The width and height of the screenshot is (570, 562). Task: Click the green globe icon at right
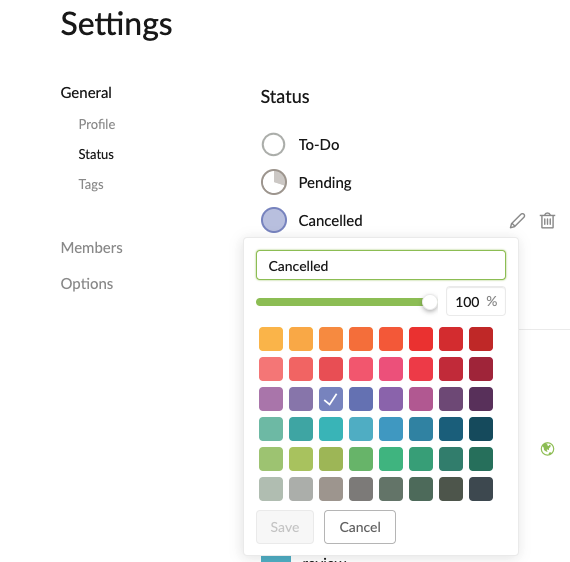(547, 449)
